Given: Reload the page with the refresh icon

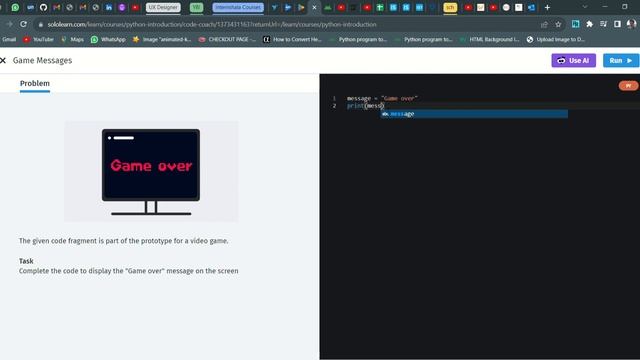Looking at the screenshot, I should click(24, 24).
